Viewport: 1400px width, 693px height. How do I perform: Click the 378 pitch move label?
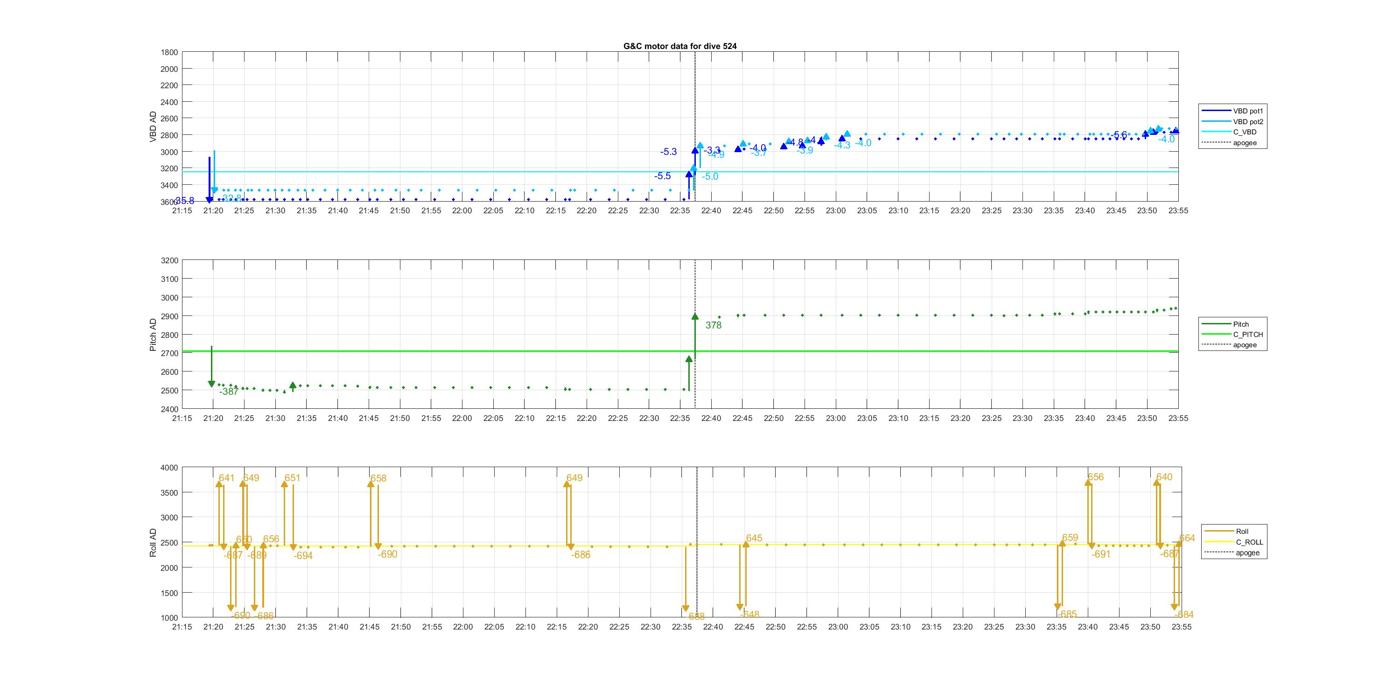[x=713, y=325]
